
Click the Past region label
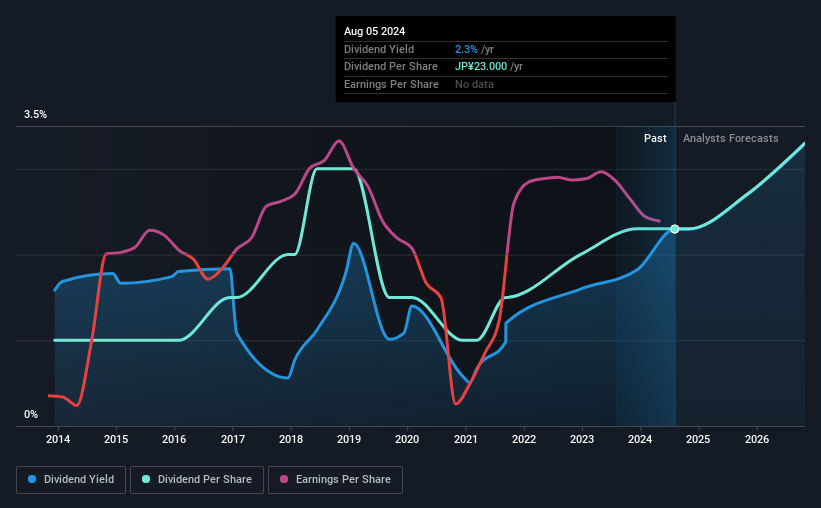[x=655, y=138]
